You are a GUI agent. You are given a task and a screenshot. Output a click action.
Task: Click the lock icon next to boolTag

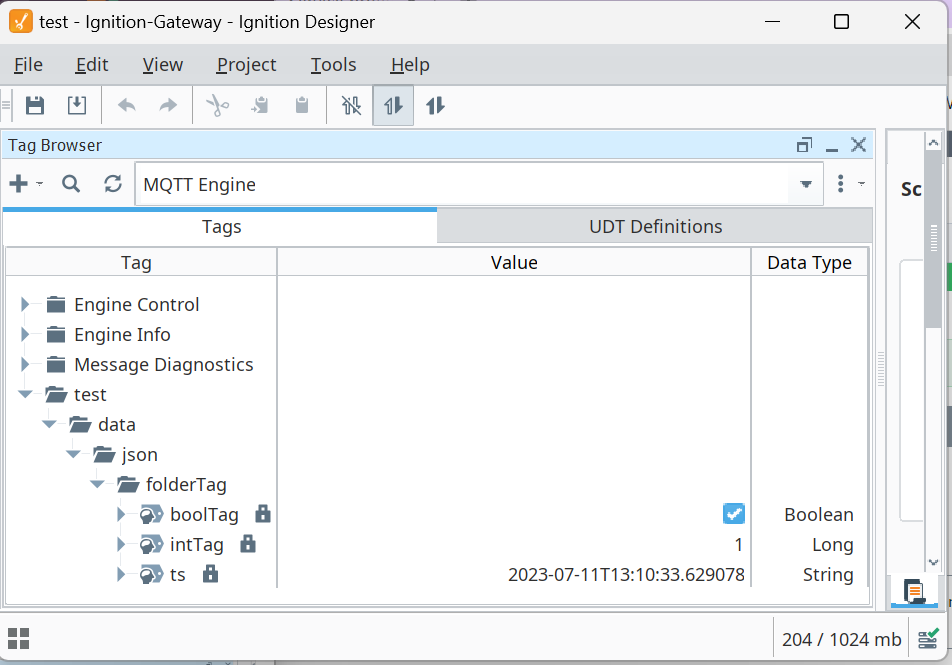(x=263, y=514)
